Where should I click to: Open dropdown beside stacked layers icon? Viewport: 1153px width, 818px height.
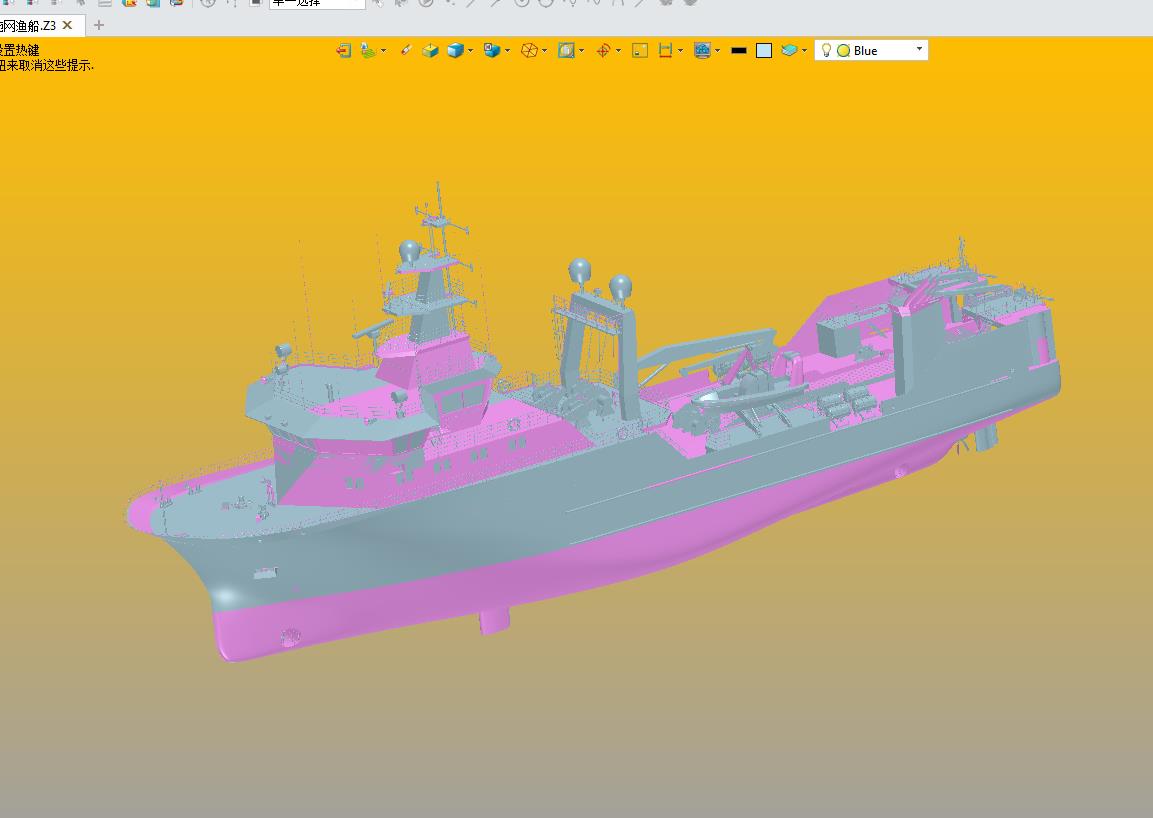coord(804,51)
